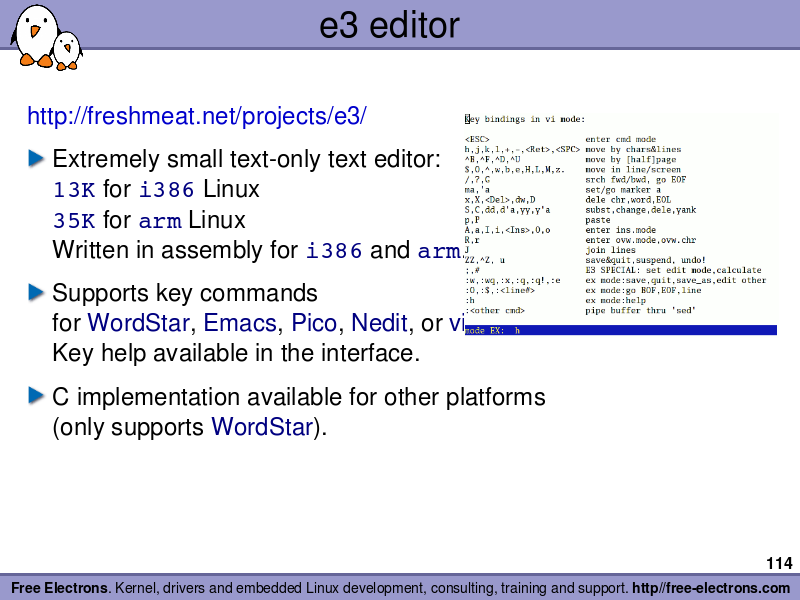Click 'Emacs' in the key commands list
Screen dimensions: 800x600
[x=240, y=323]
